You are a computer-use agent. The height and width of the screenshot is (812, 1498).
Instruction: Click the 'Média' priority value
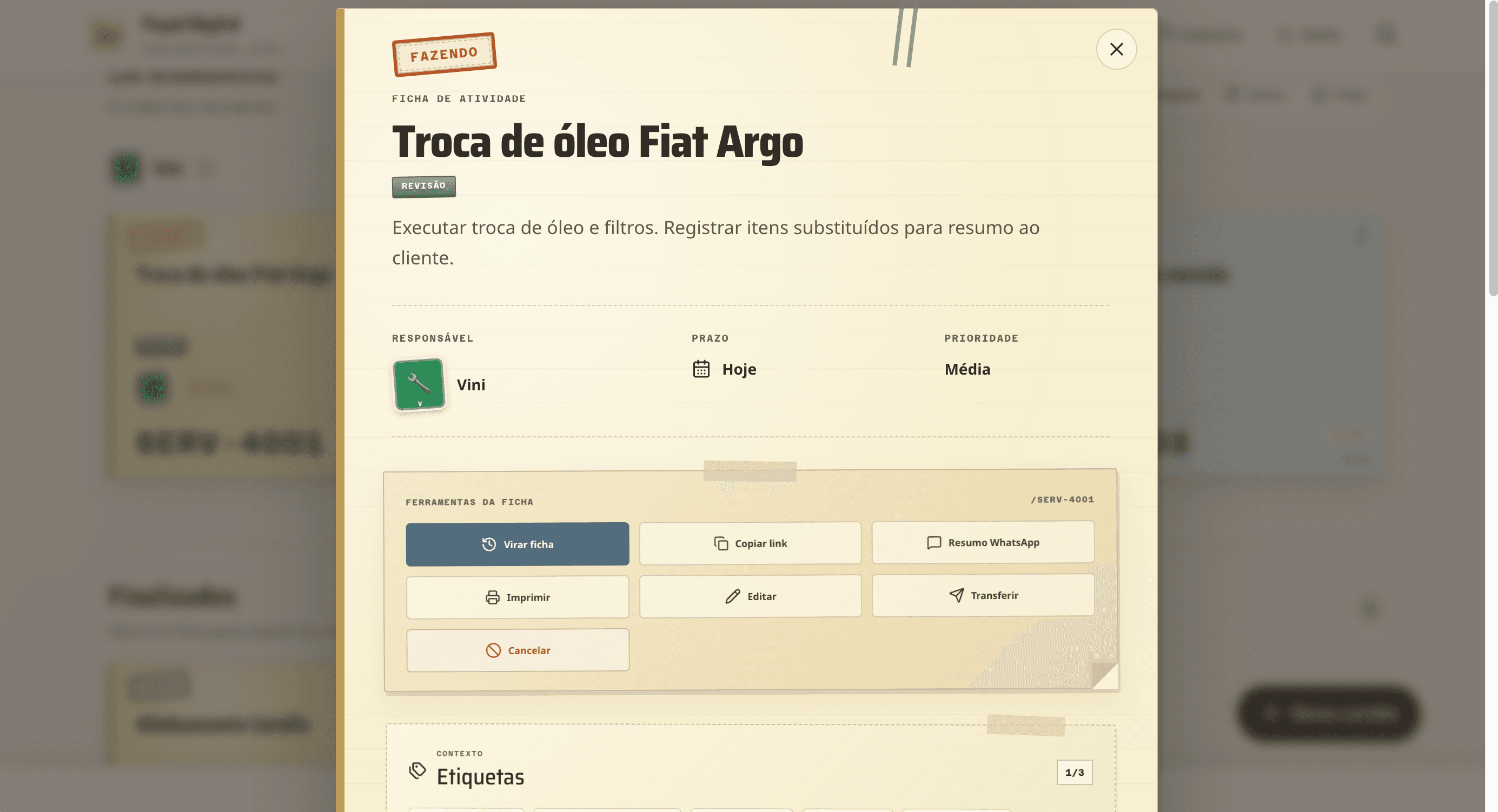coord(967,369)
